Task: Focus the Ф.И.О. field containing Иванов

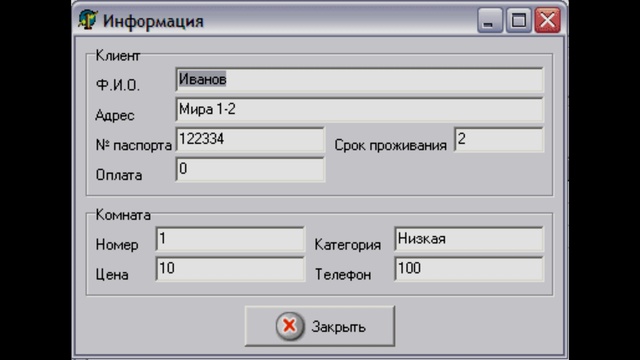Action: coord(359,80)
